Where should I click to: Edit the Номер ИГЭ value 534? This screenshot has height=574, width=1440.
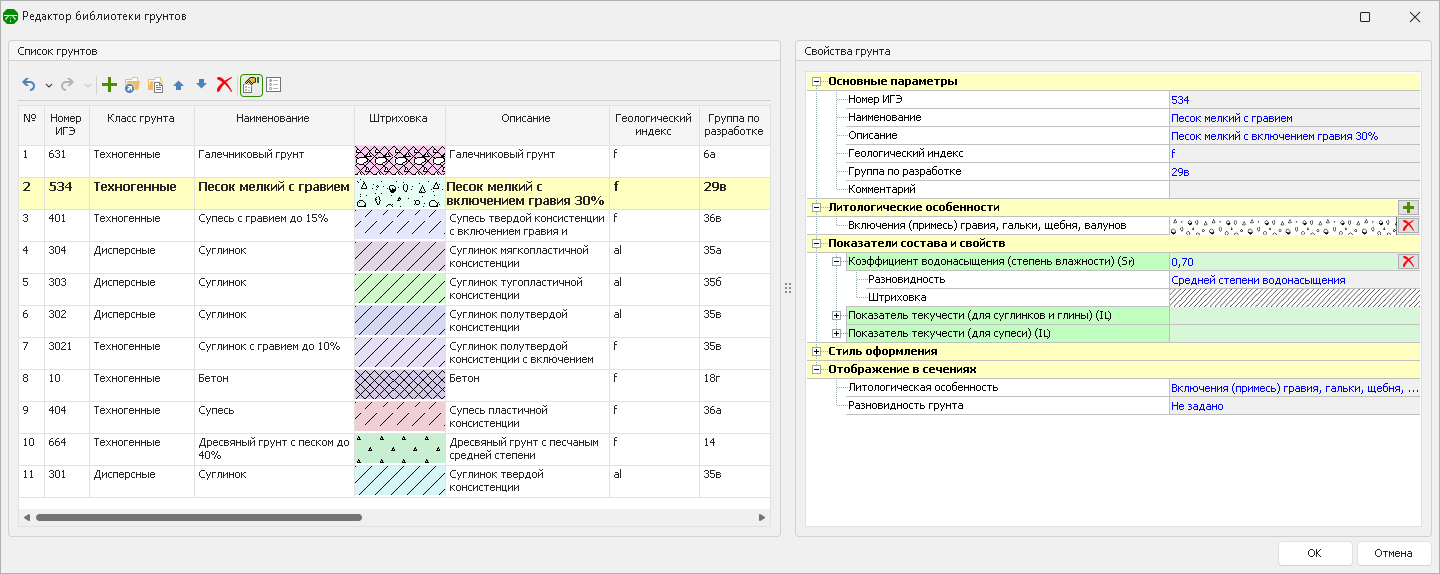[x=1295, y=99]
